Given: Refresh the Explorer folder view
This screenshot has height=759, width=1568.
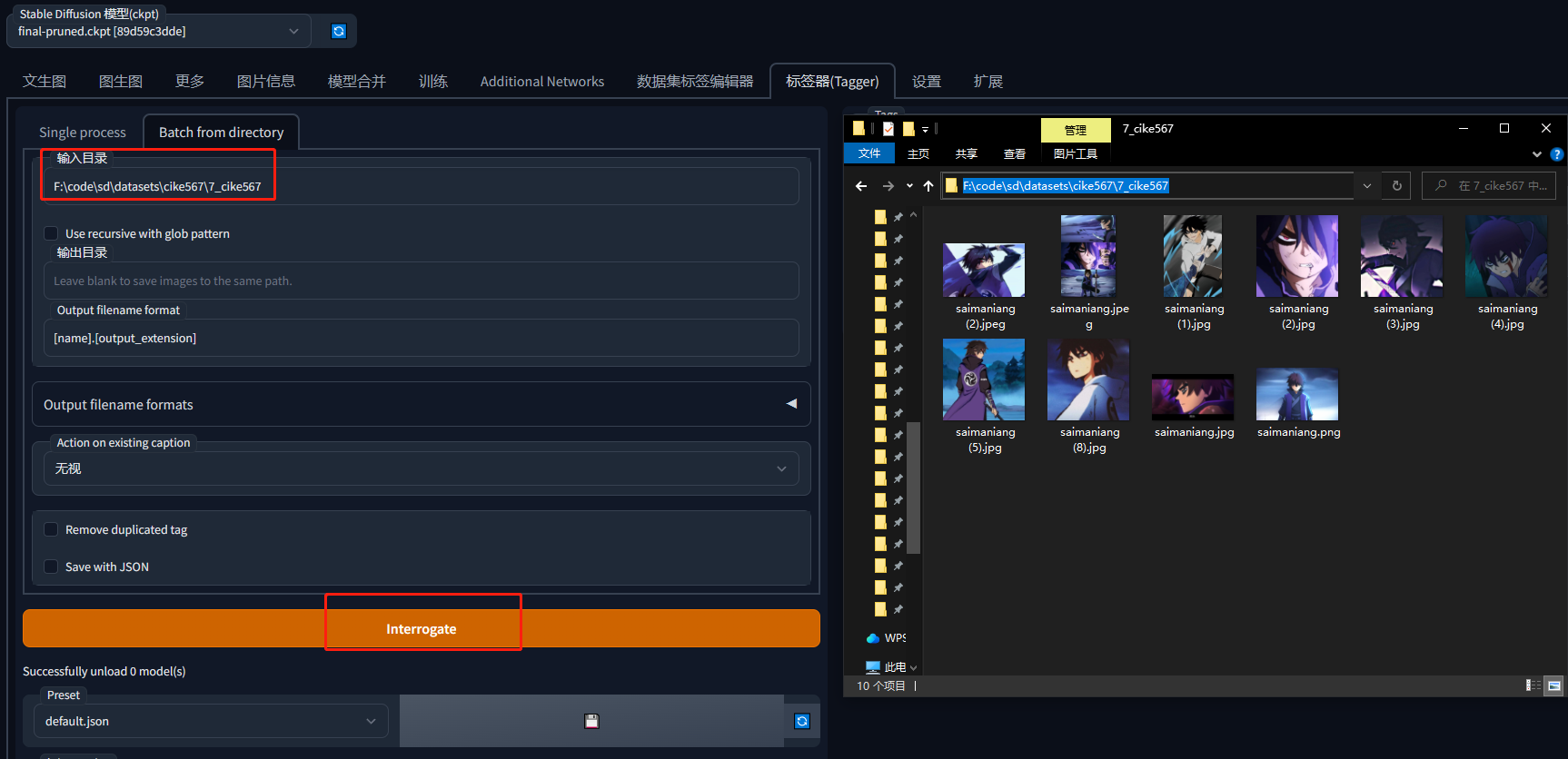Looking at the screenshot, I should click(1397, 186).
